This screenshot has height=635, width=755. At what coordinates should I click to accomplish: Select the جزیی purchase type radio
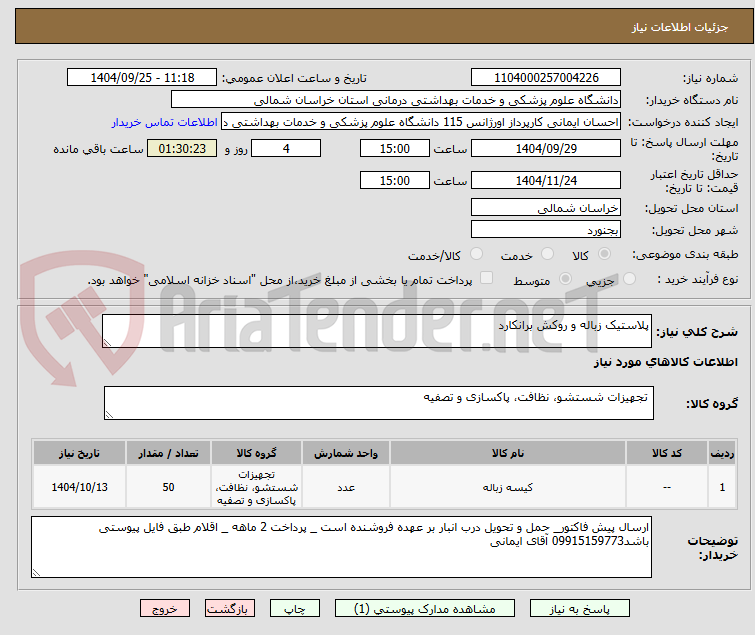629,279
